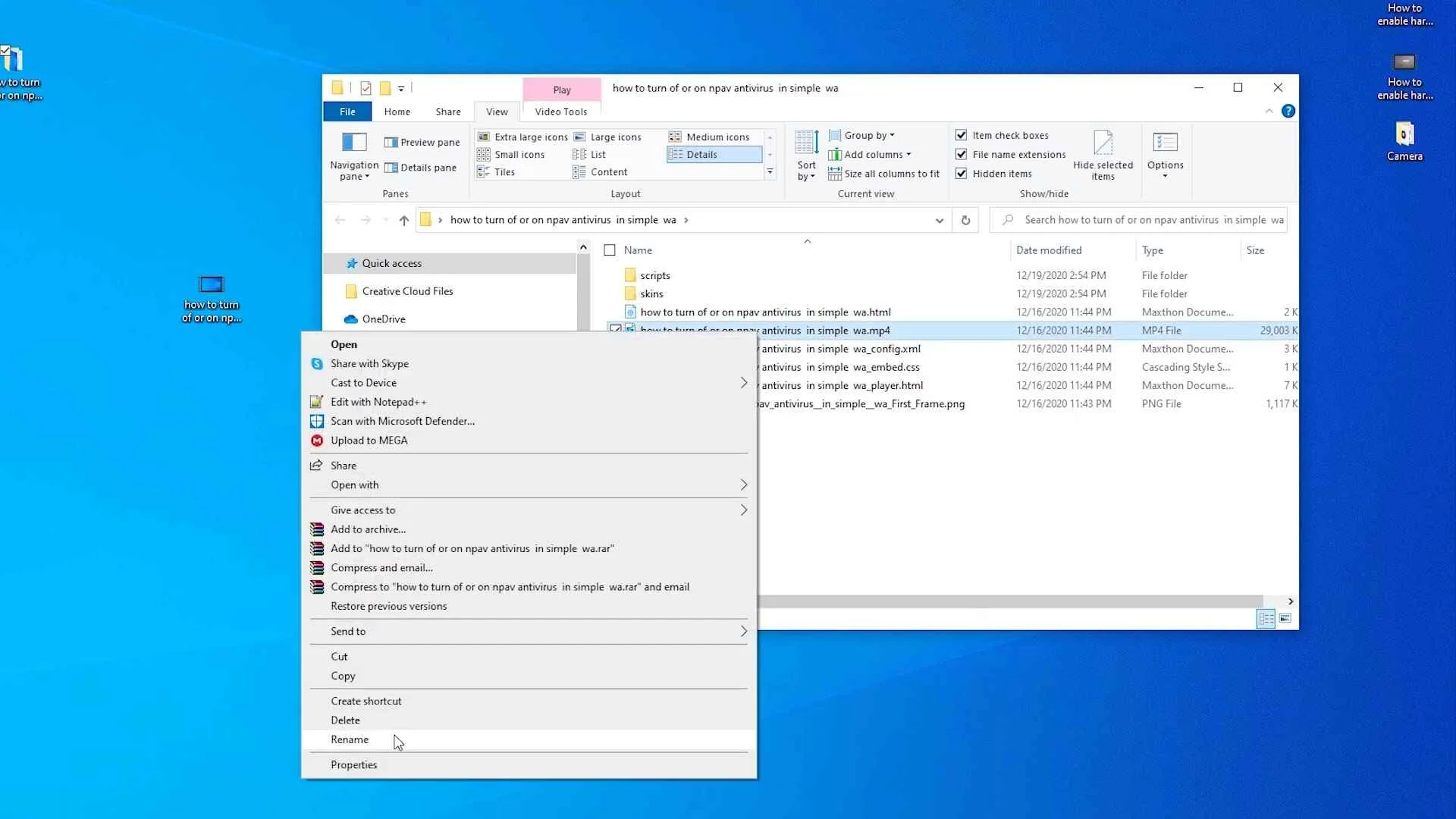
Task: Click the horizontal scrollbar right arrow
Action: click(1291, 601)
